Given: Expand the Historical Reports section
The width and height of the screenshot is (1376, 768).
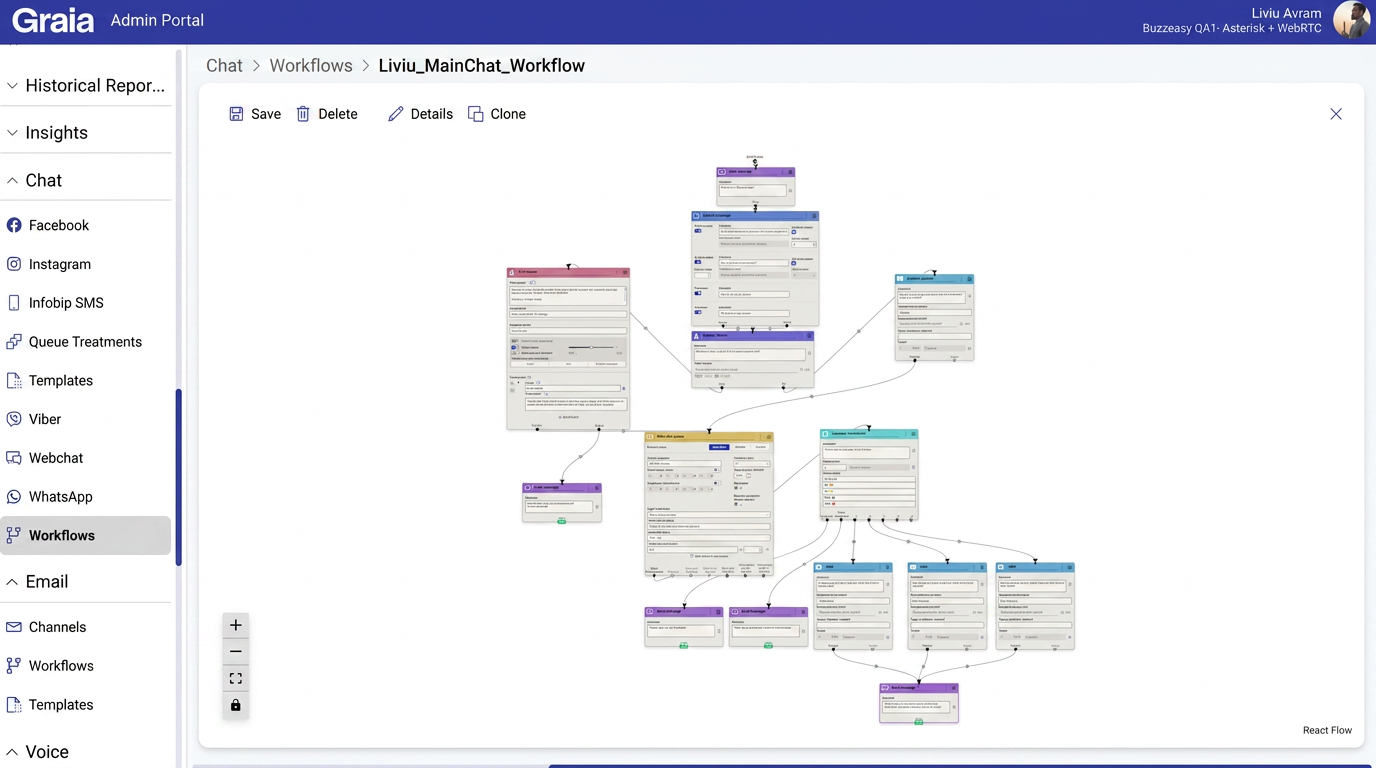Looking at the screenshot, I should point(86,86).
